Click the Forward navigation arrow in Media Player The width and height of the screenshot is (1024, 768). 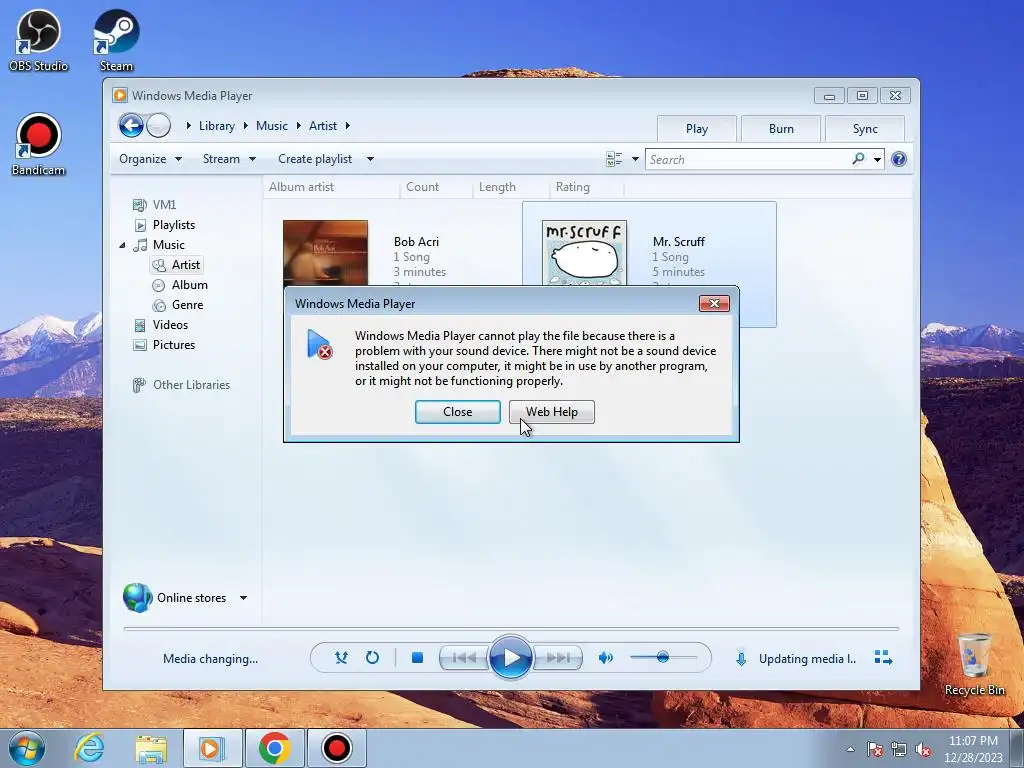158,125
